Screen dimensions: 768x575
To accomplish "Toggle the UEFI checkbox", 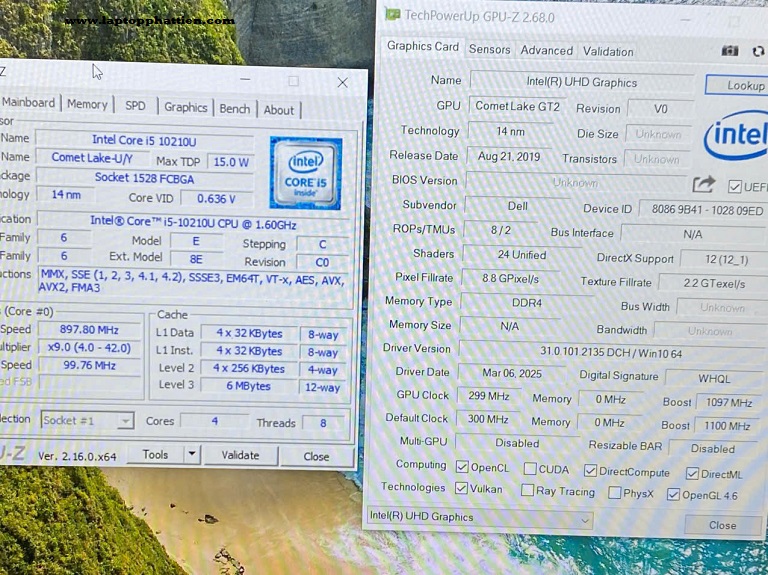I will coord(735,187).
